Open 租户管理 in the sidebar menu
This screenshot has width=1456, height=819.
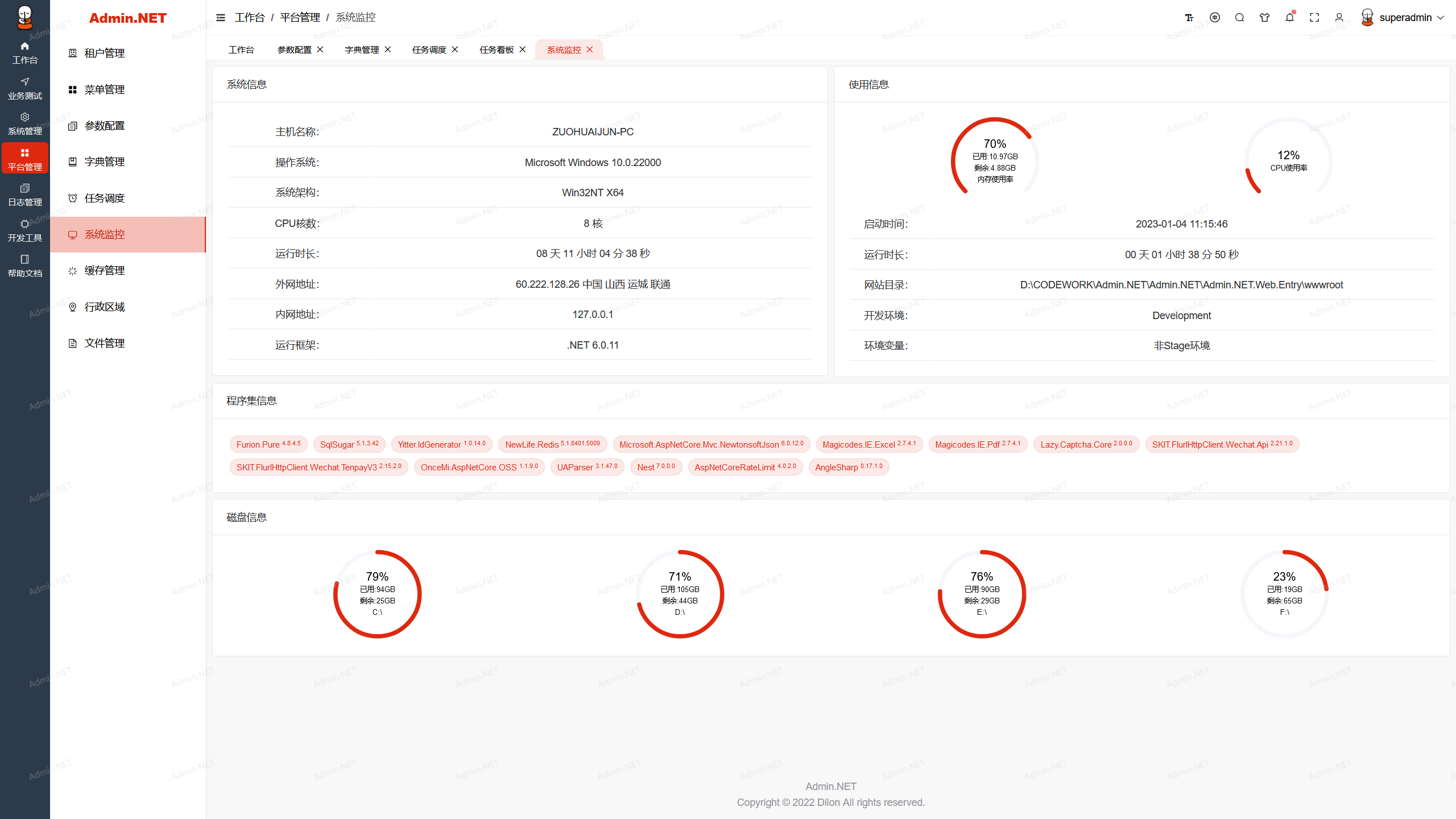click(x=105, y=53)
